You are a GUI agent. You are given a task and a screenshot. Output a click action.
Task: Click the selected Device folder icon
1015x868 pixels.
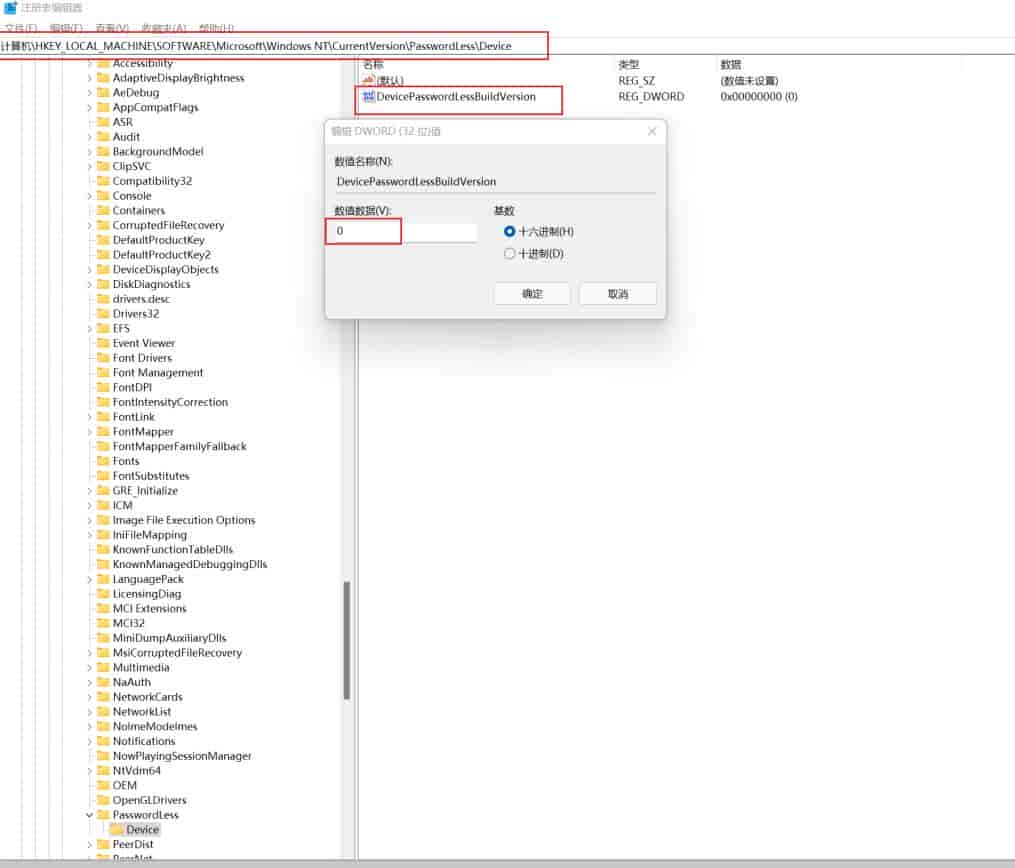117,829
